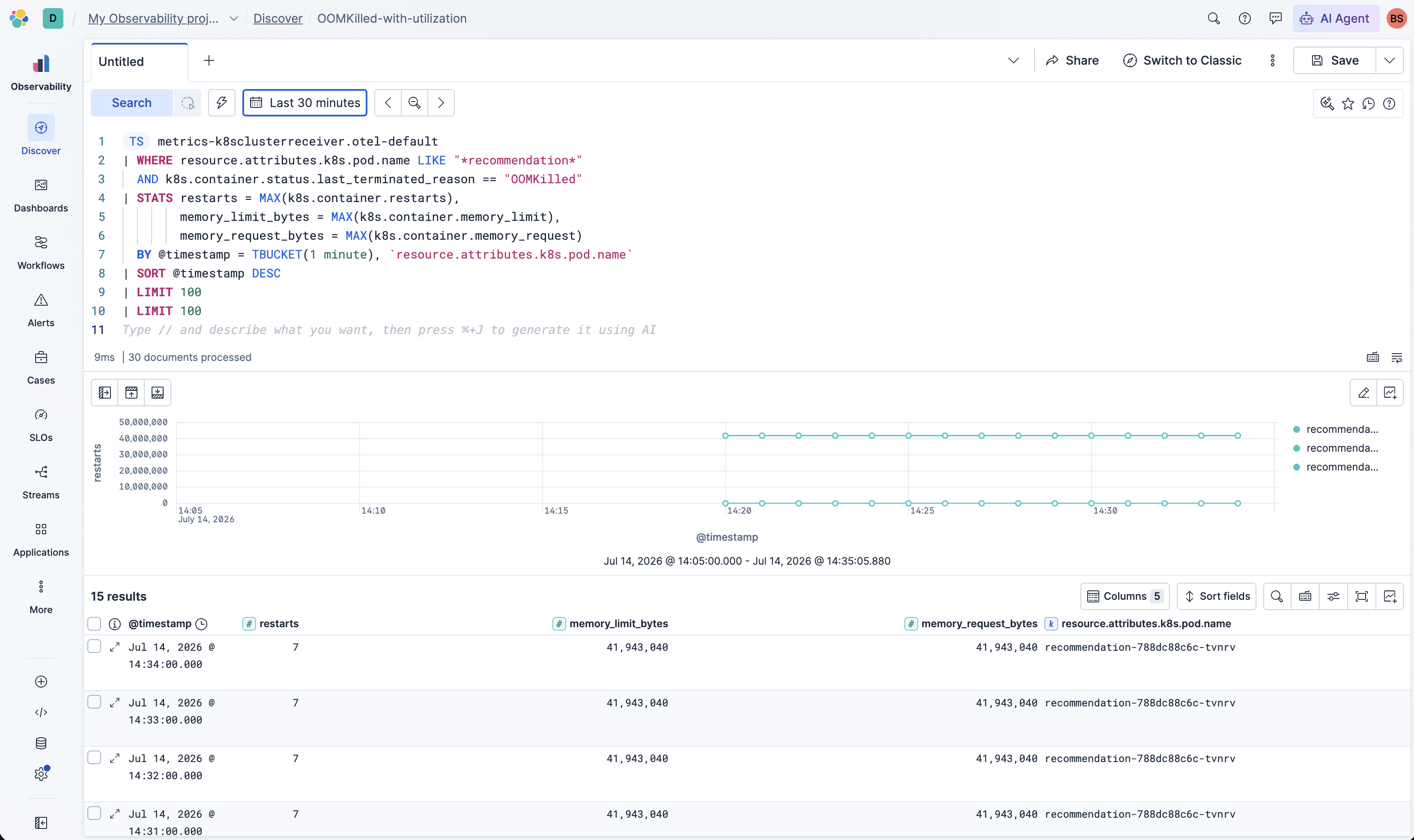
Task: Select the 14:31:00.000 row checkbox
Action: pyautogui.click(x=95, y=813)
